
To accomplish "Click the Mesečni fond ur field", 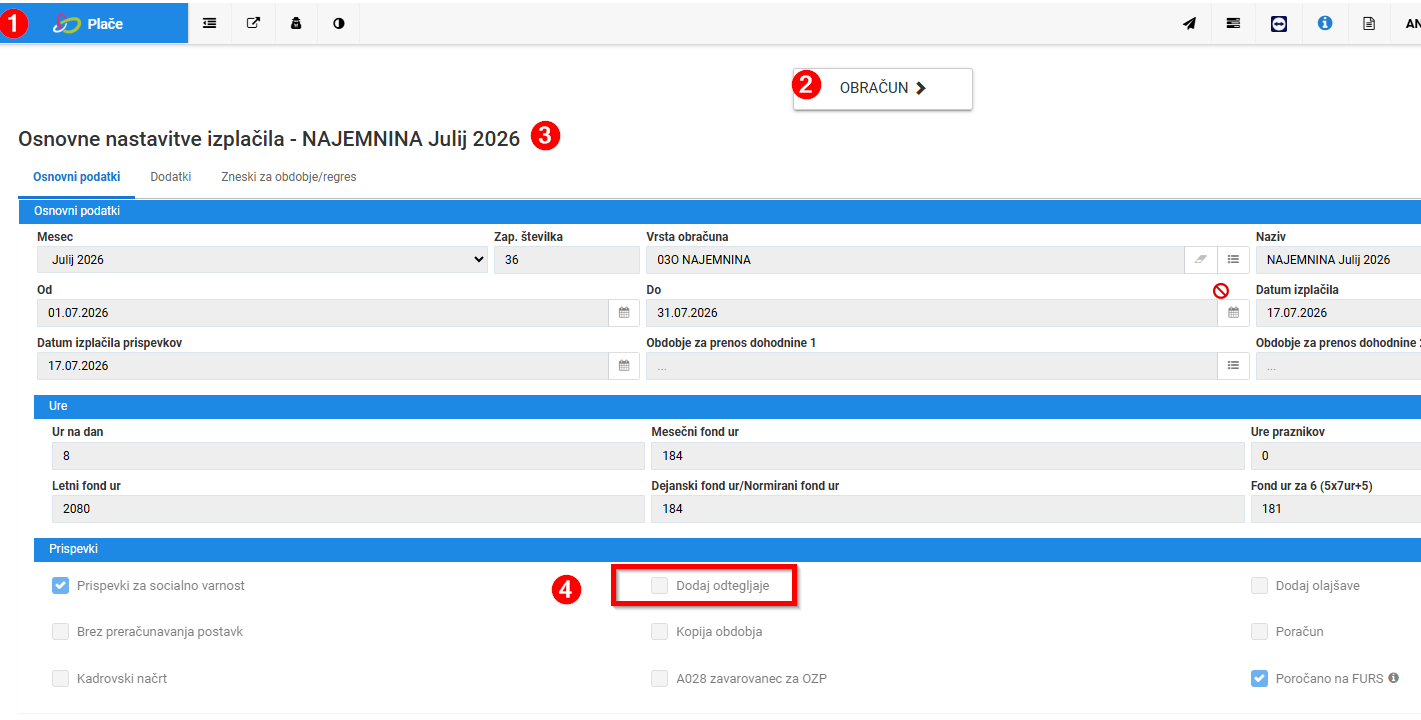I will (x=947, y=456).
